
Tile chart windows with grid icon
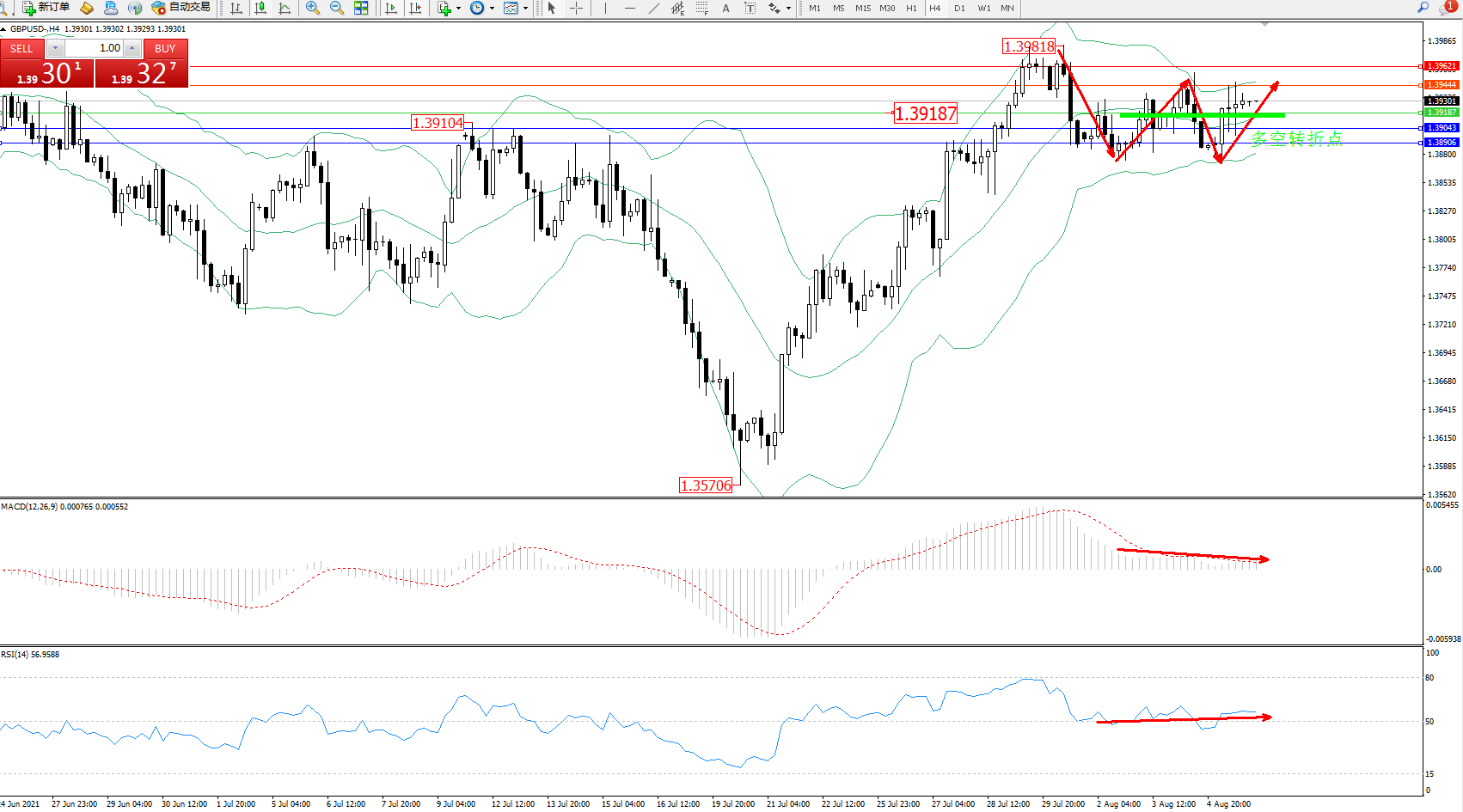tap(361, 8)
